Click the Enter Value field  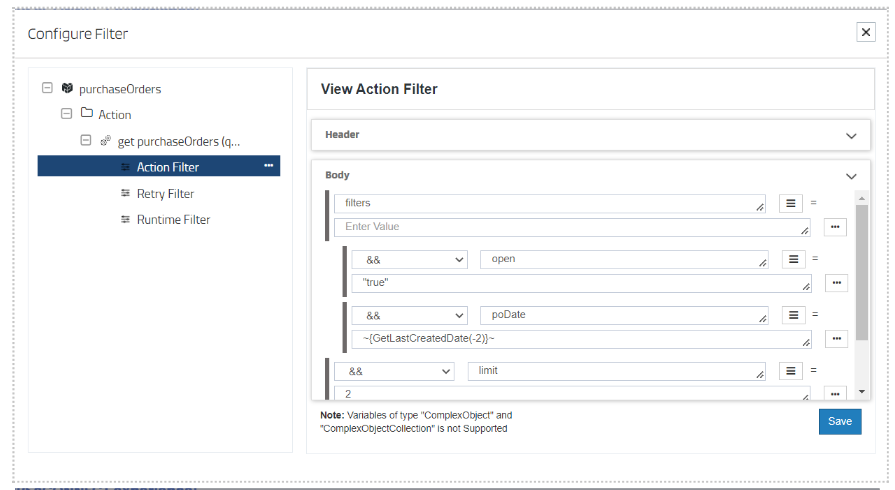click(572, 227)
